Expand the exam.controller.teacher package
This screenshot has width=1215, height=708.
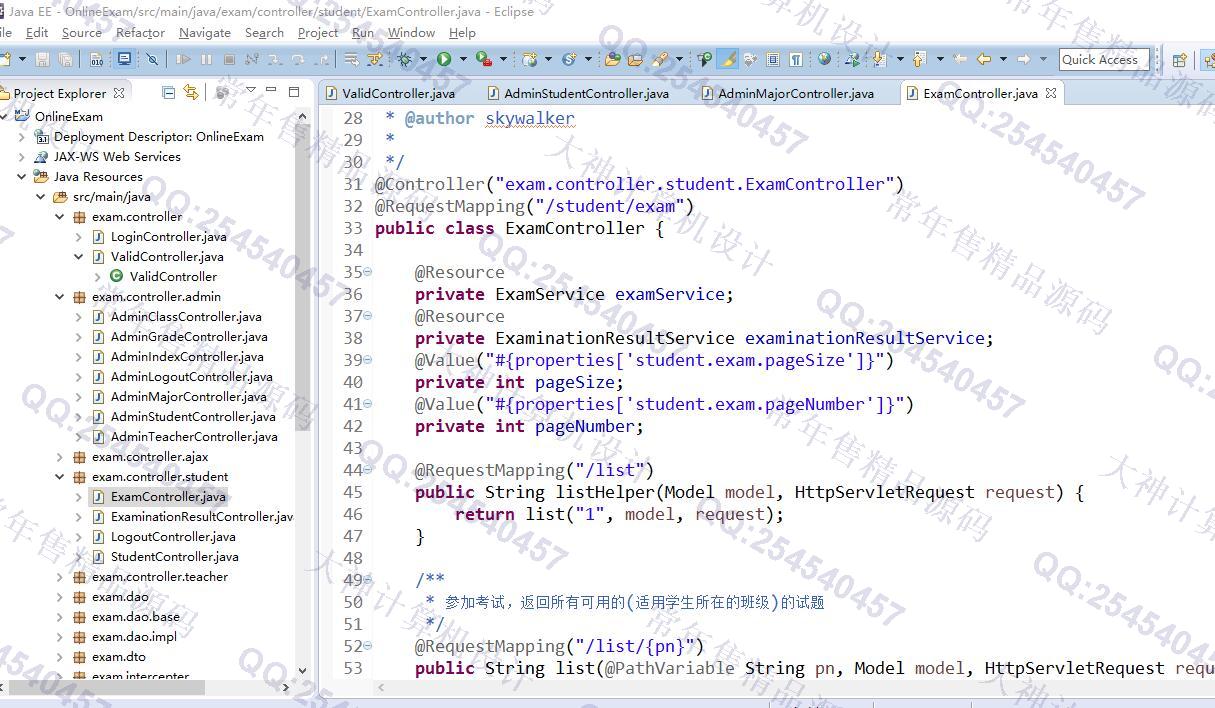tap(59, 576)
